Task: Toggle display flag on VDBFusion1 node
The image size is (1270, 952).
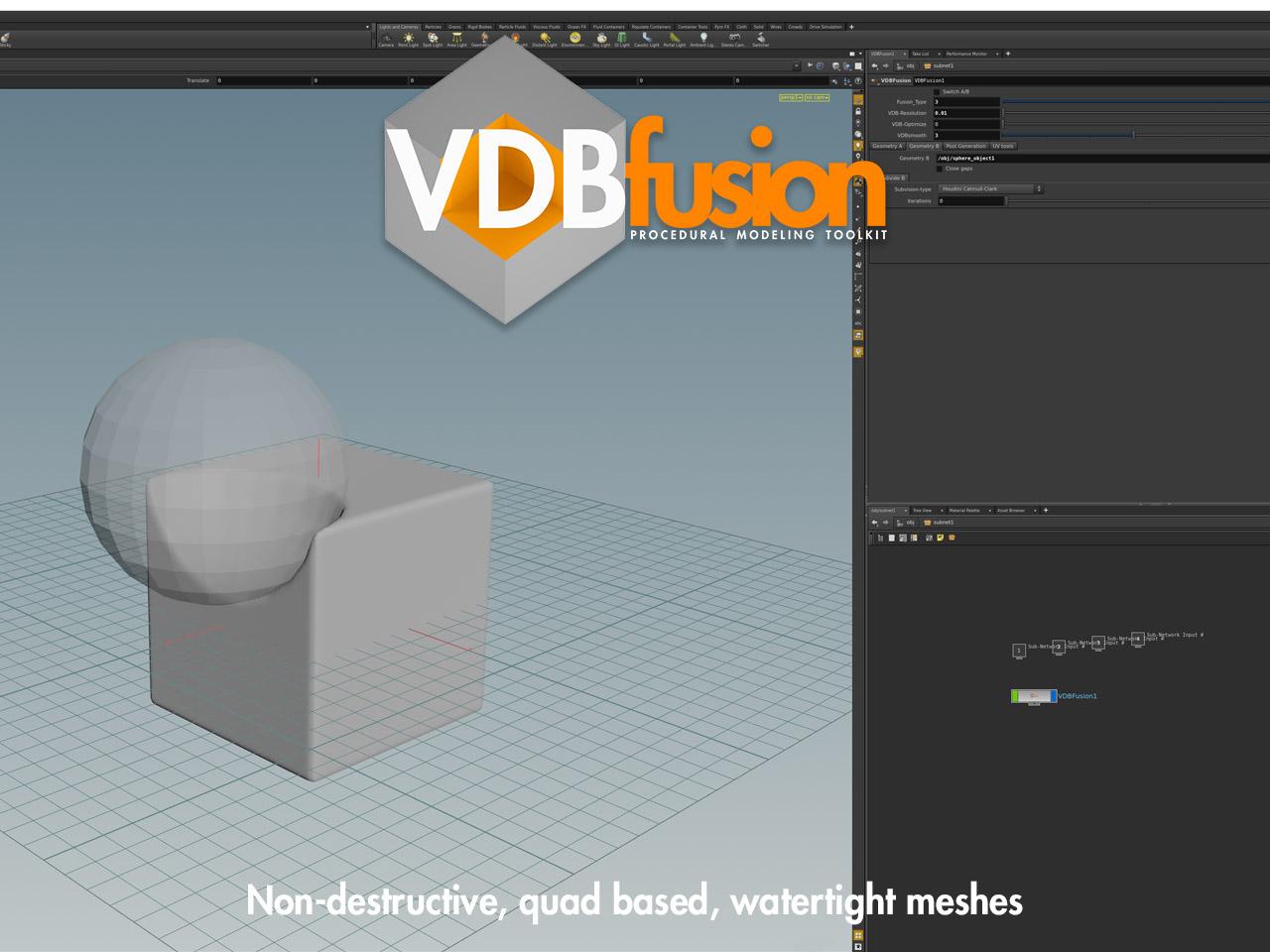Action: click(x=1052, y=696)
